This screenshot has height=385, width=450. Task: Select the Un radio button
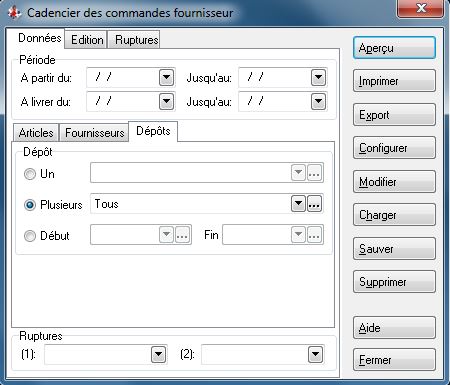coord(30,174)
